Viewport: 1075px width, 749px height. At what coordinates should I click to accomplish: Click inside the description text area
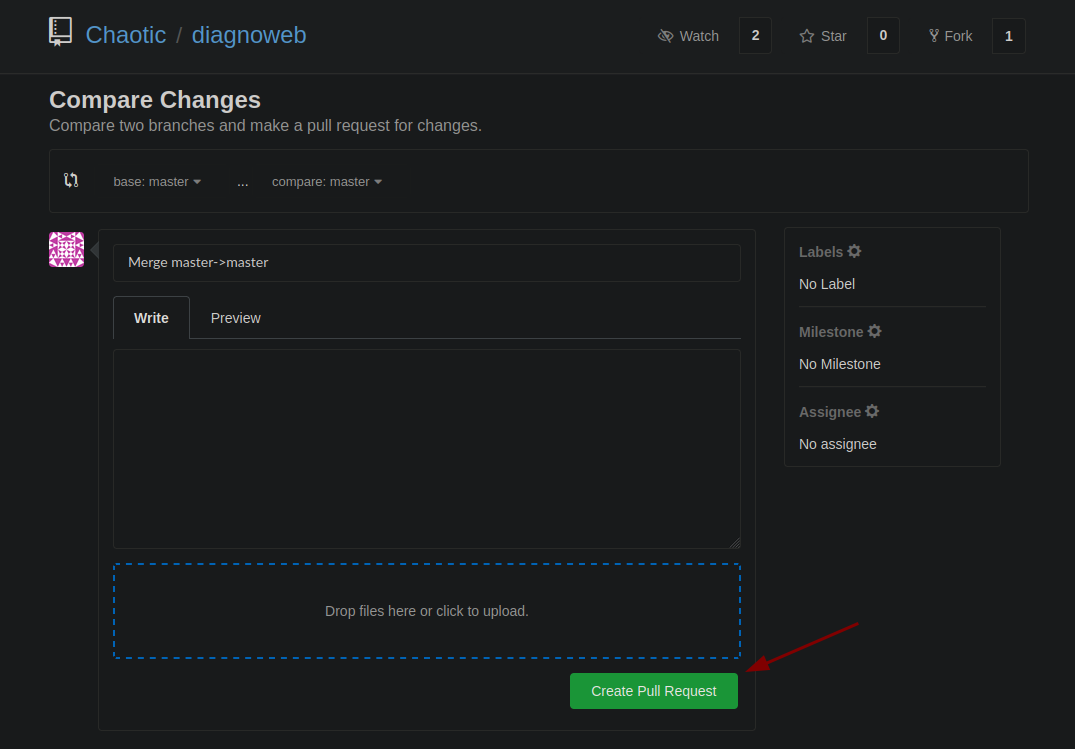coord(426,449)
